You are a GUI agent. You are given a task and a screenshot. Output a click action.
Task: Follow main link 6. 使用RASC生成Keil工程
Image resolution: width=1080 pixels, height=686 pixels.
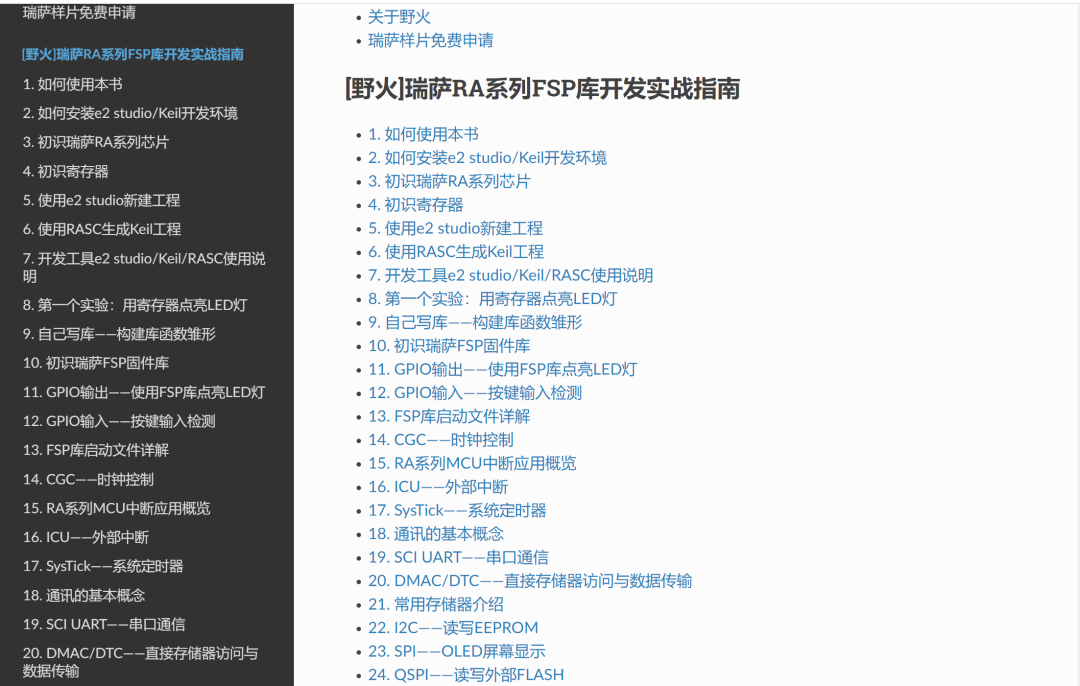click(456, 251)
